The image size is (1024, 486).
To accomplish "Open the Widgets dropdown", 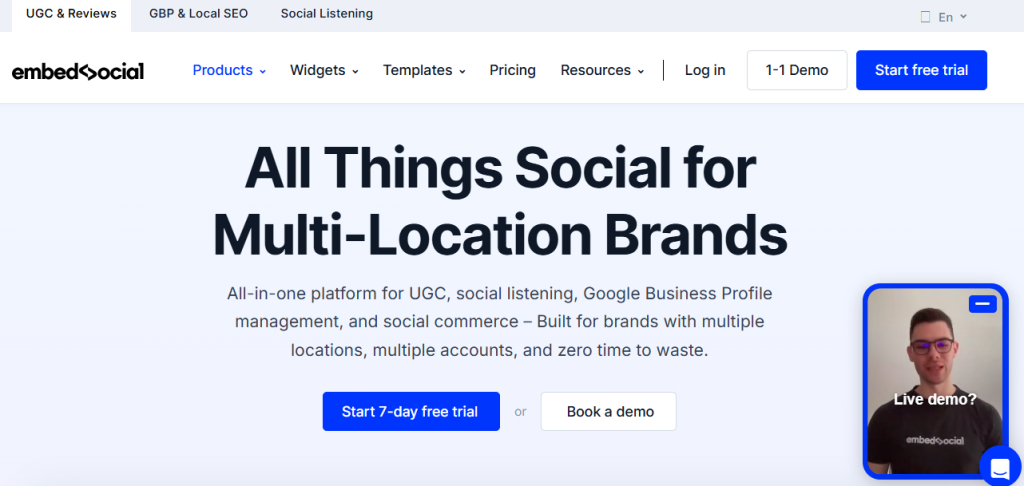I will click(x=324, y=70).
